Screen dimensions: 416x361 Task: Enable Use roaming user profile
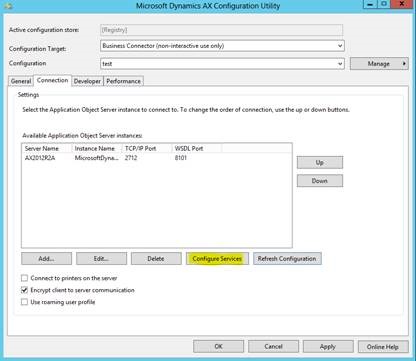pos(24,302)
